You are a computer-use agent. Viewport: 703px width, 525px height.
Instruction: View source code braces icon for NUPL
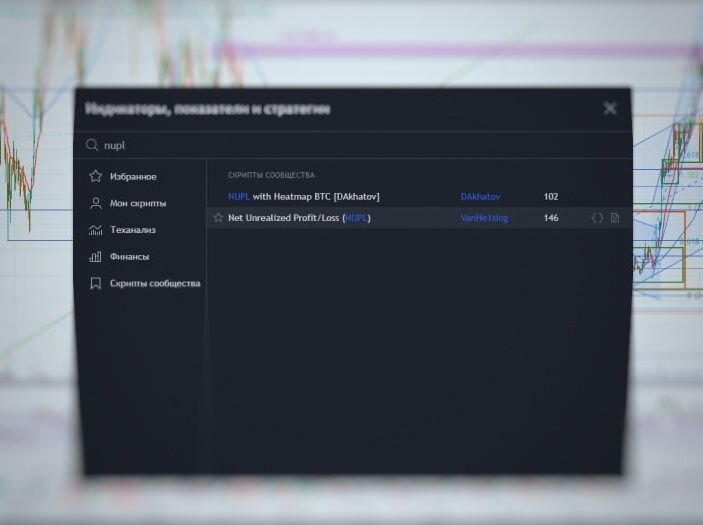pos(597,218)
